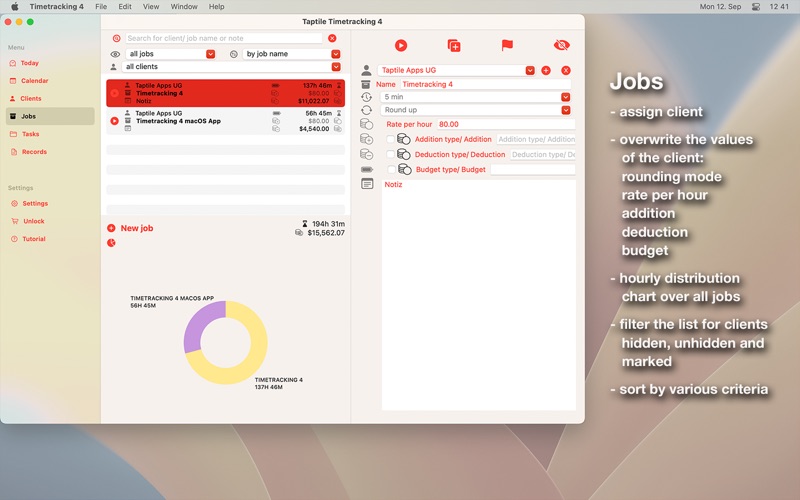Clear the search field with red X
This screenshot has height=500, width=800.
[332, 38]
